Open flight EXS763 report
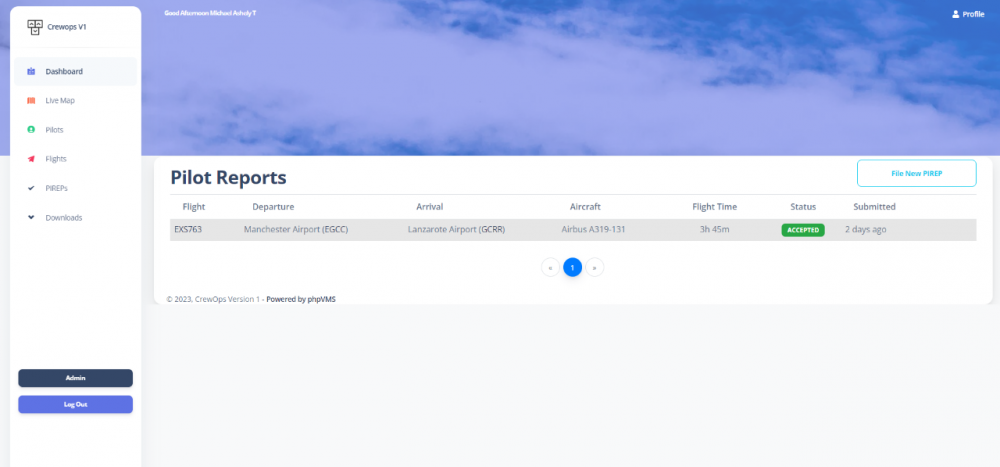 click(187, 230)
